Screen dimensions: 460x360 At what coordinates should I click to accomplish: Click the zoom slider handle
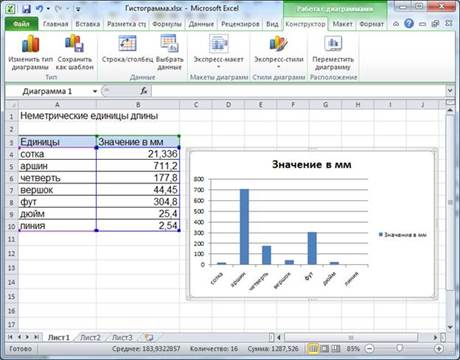[x=399, y=349]
